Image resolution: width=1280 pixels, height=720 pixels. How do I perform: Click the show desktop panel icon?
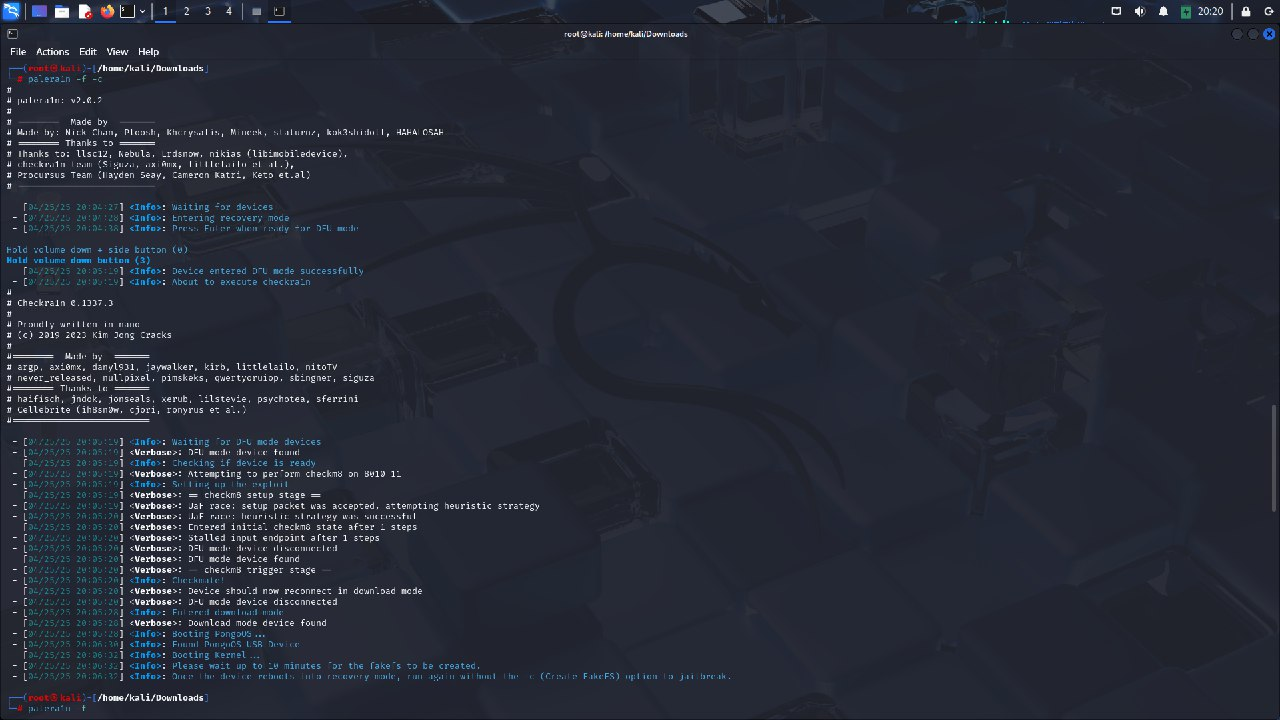click(x=39, y=11)
